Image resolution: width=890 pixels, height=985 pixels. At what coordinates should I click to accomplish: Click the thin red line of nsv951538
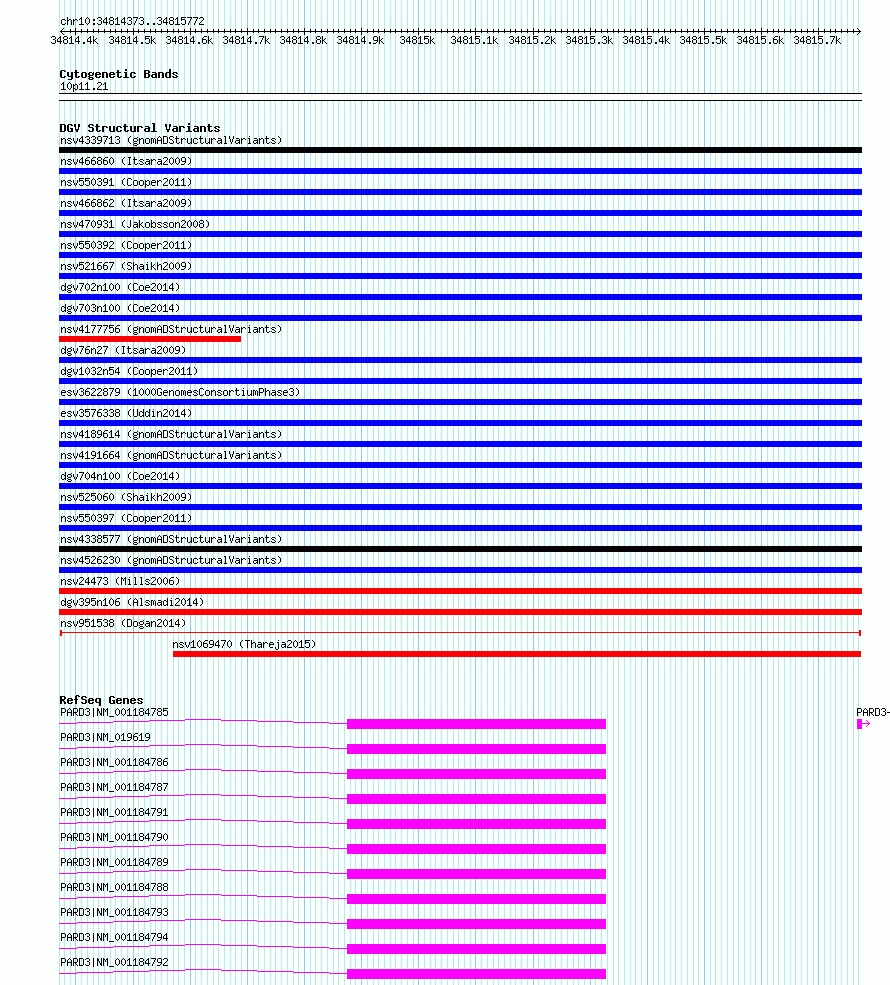pos(460,633)
